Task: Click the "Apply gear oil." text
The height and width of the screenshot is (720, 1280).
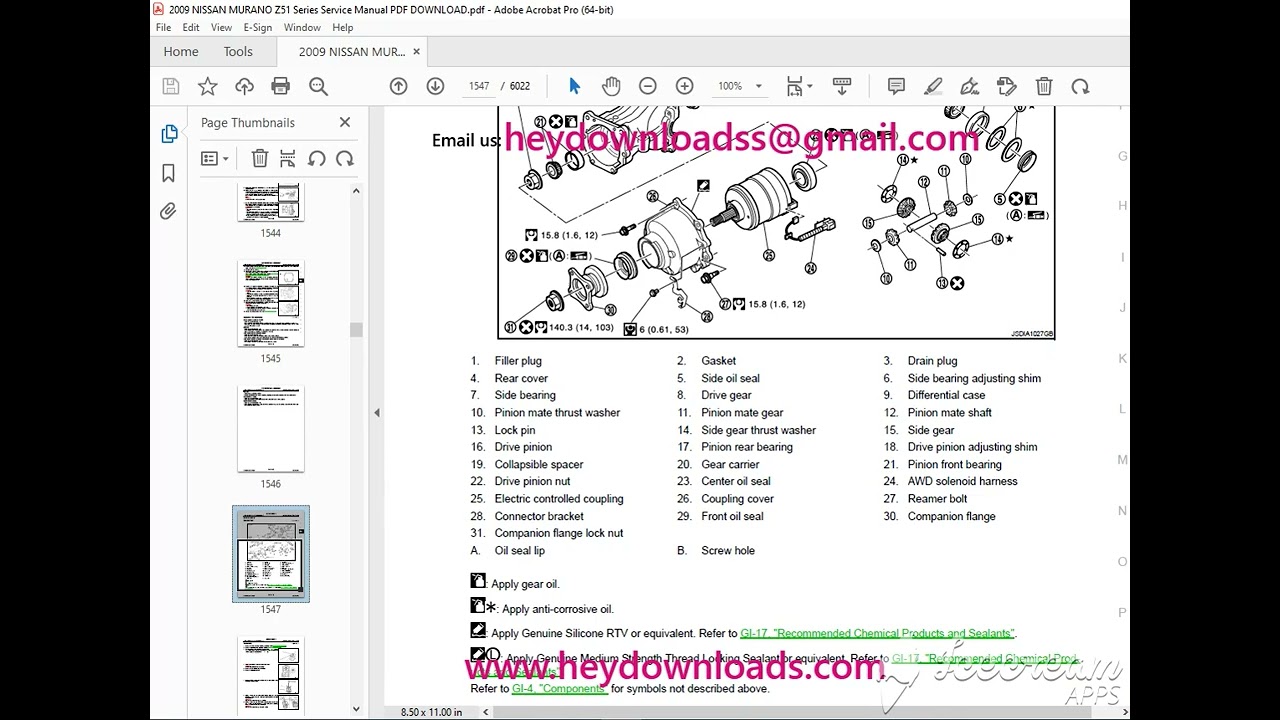Action: click(525, 584)
